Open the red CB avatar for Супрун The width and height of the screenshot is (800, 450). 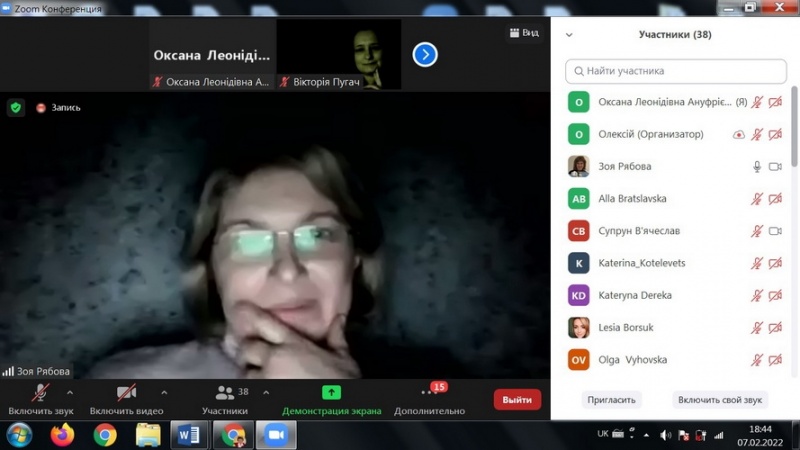point(579,231)
